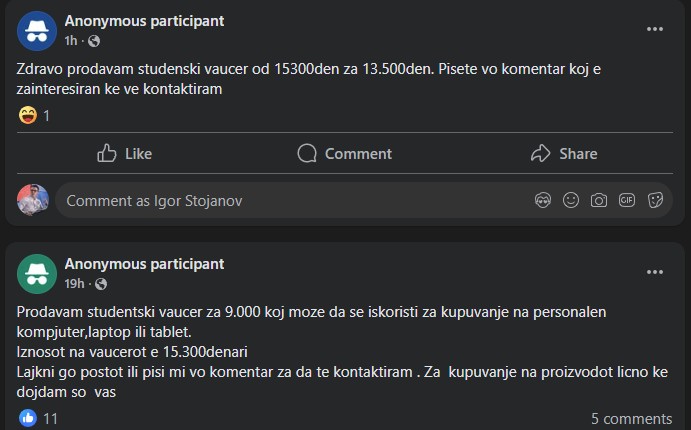Image resolution: width=691 pixels, height=430 pixels.
Task: Click the camera icon to attach photo
Action: coord(599,200)
